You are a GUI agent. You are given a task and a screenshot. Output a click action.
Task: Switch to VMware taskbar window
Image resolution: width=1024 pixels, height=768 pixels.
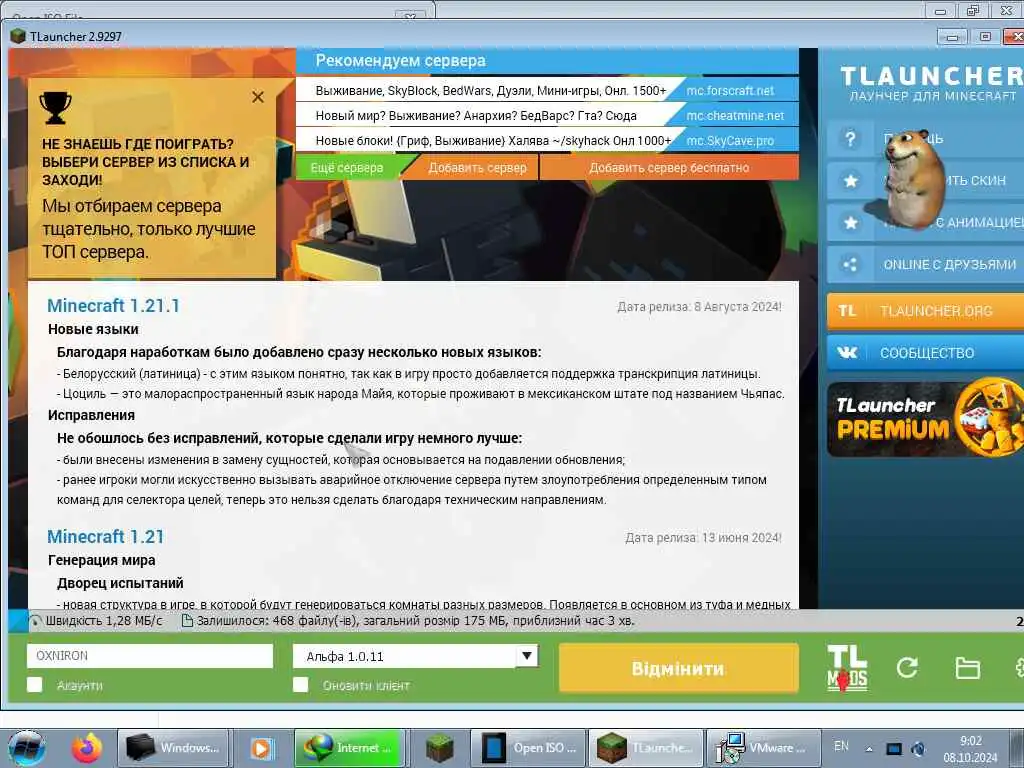763,748
